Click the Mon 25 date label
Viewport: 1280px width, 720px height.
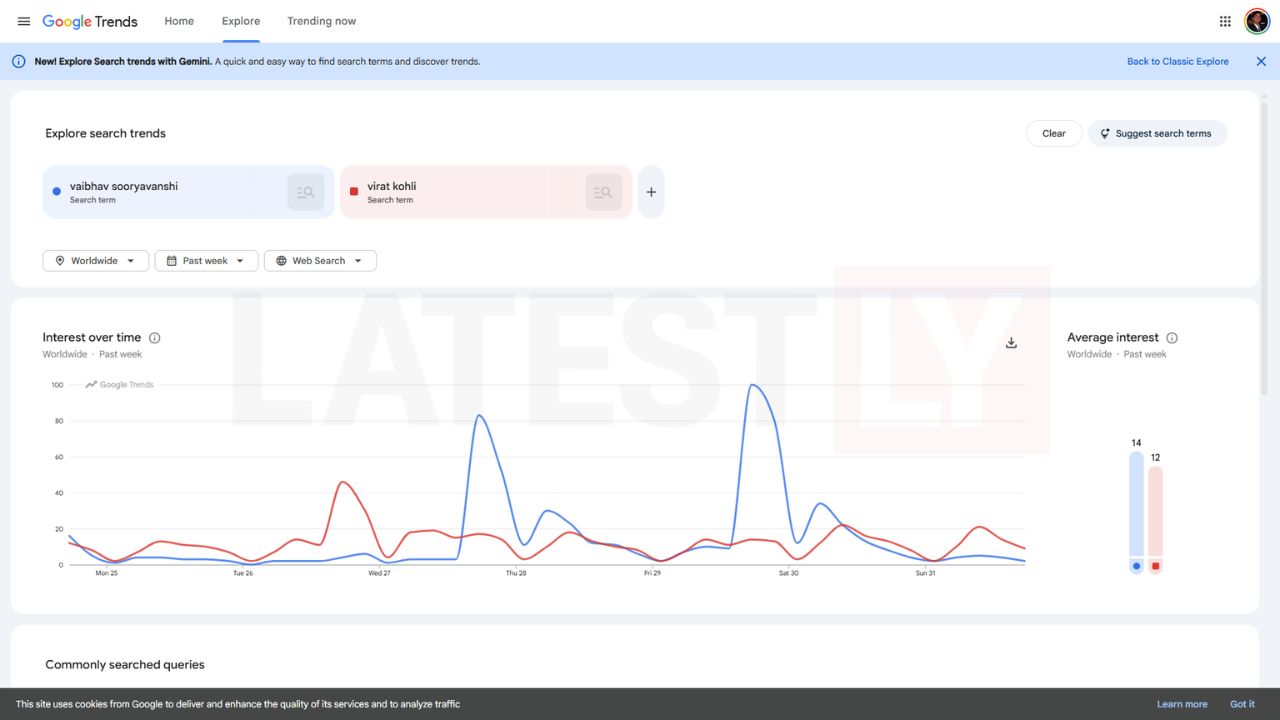click(106, 573)
